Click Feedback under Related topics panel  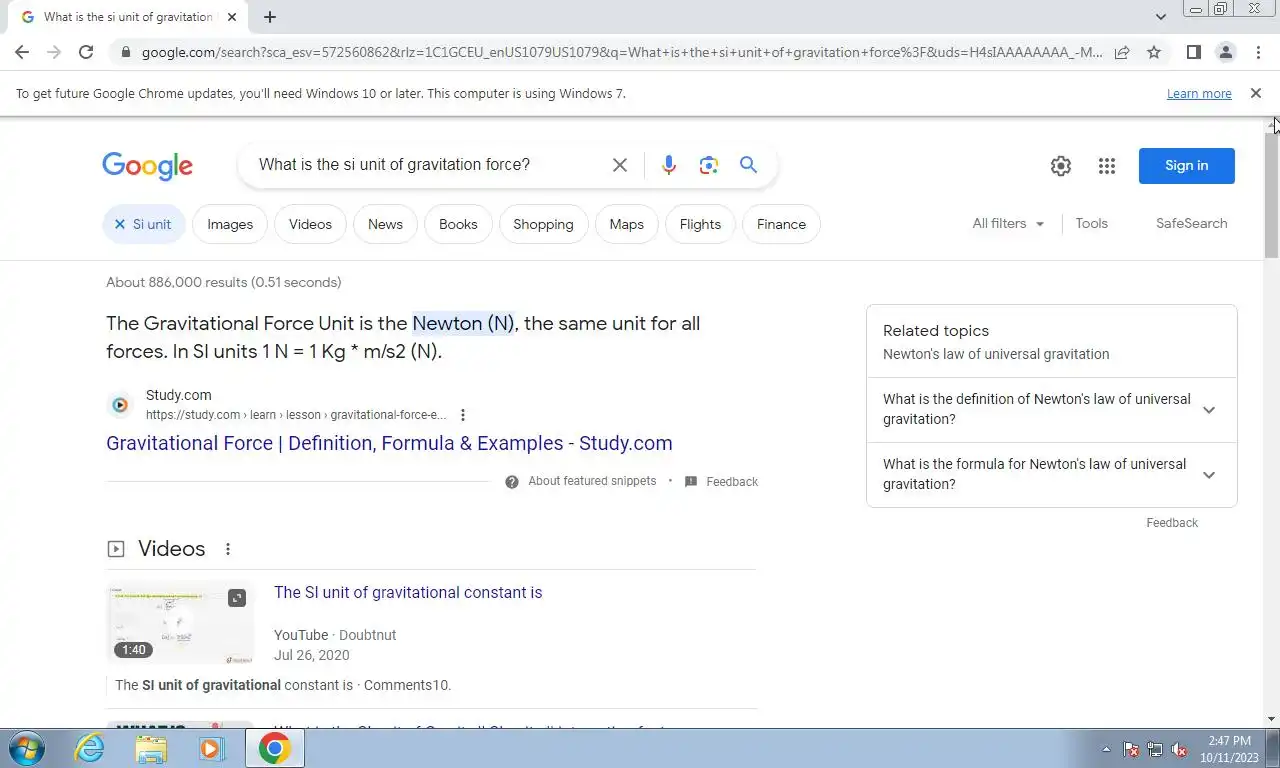[1172, 523]
